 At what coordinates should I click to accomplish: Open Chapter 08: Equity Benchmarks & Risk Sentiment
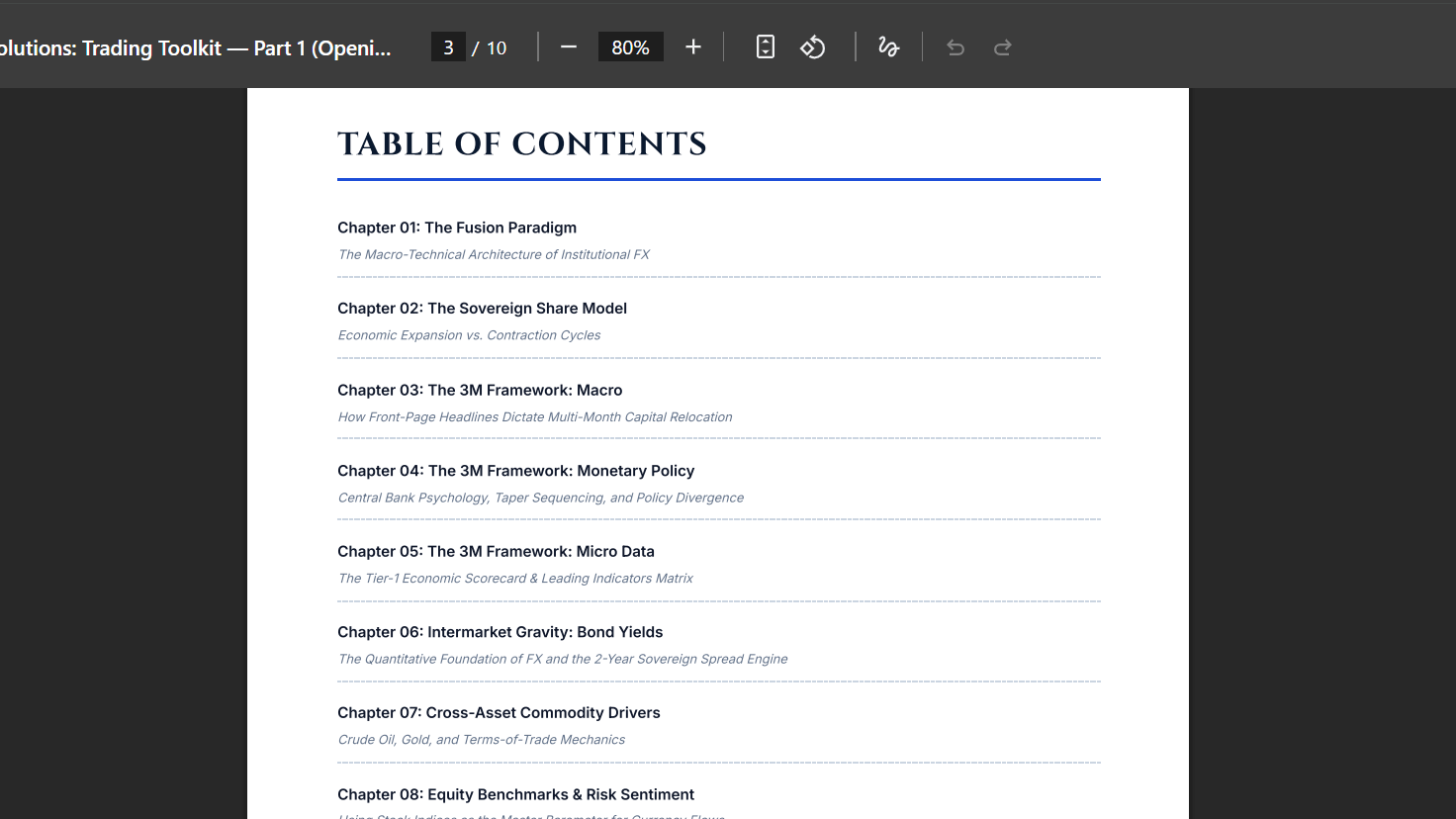(515, 794)
